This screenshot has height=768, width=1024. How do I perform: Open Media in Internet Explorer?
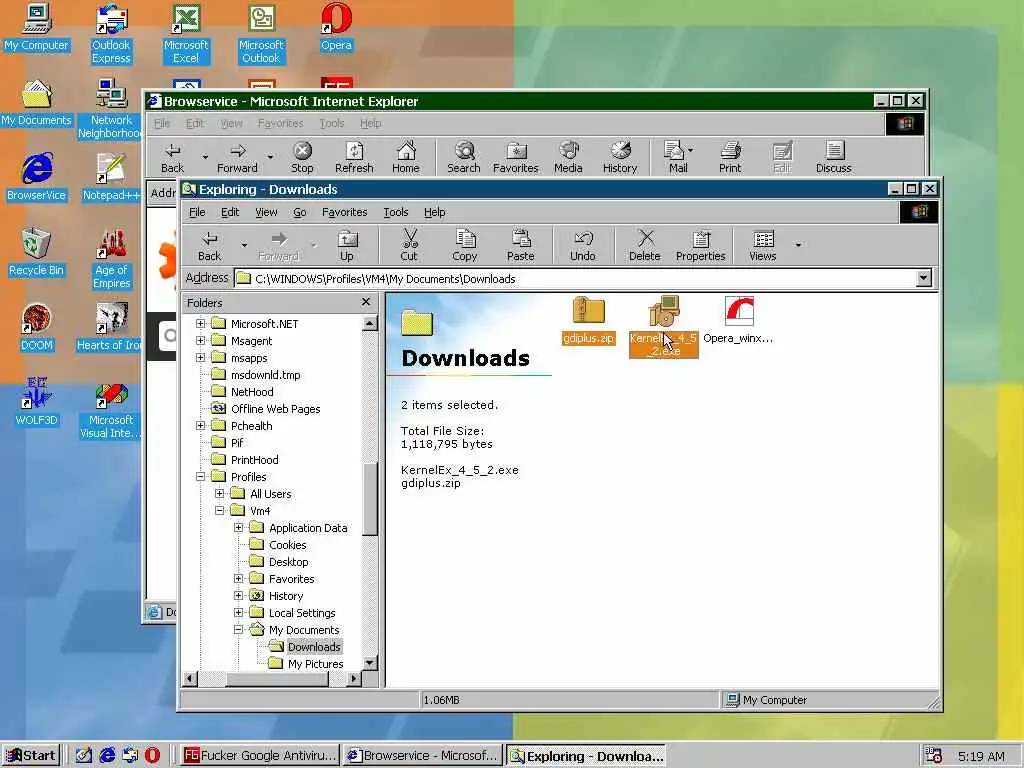tap(568, 157)
